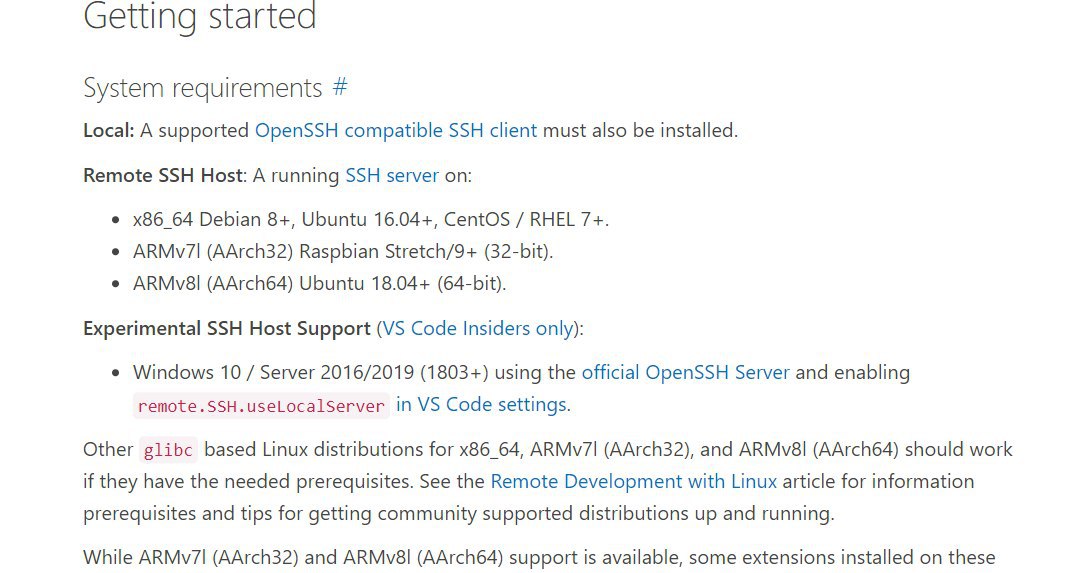Image resolution: width=1078 pixels, height=573 pixels.
Task: Click the remote.SSH.useLocalServer code snippet
Action: click(x=261, y=406)
